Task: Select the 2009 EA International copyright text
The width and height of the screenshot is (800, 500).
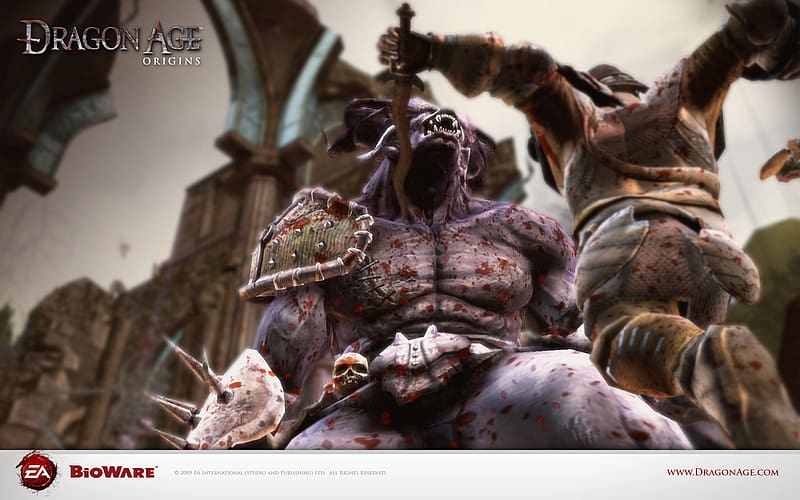Action: pos(280,473)
